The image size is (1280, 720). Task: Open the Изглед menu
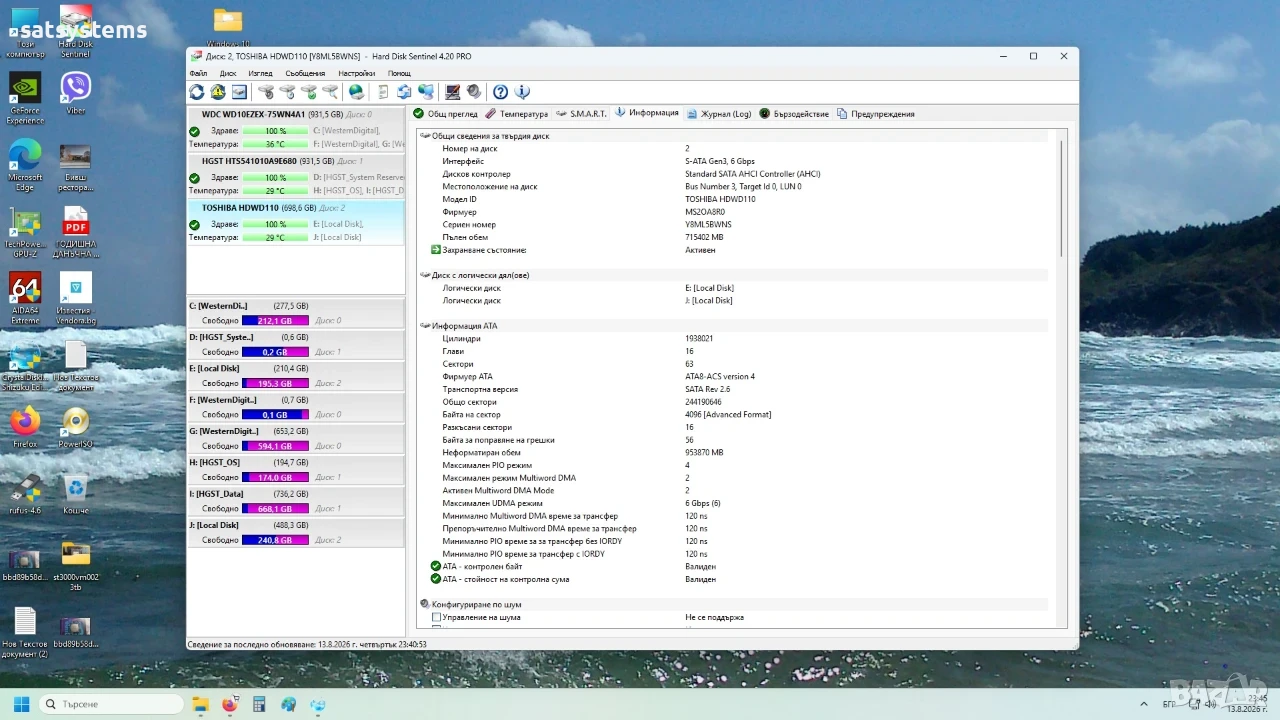(x=260, y=73)
